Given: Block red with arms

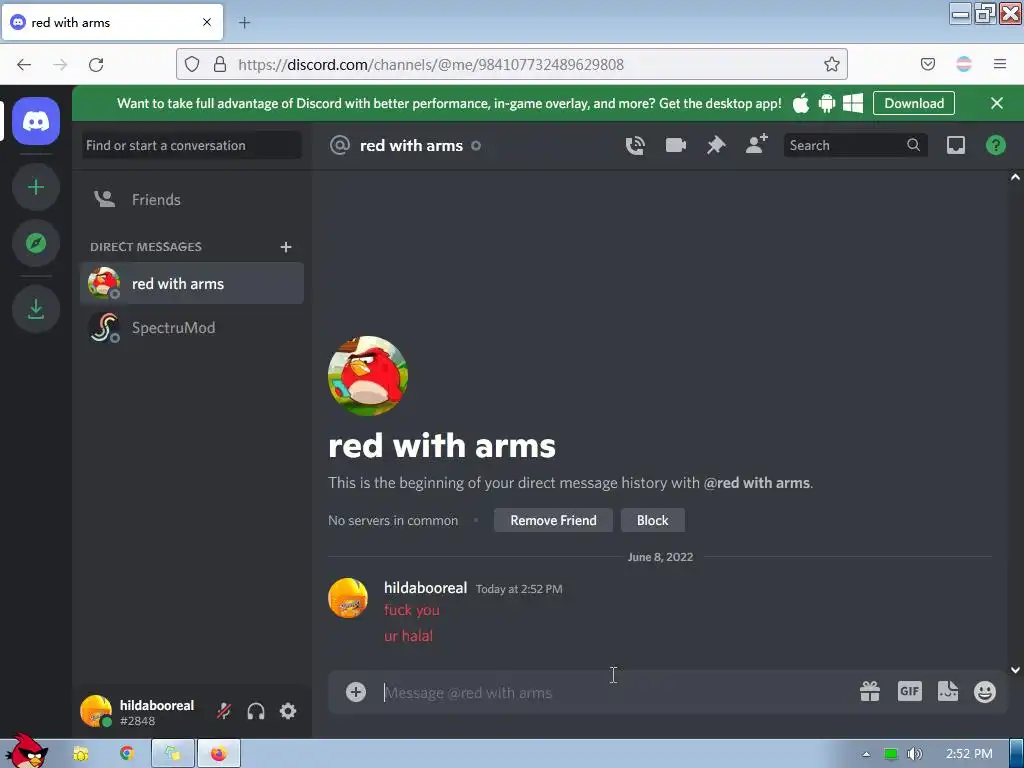Looking at the screenshot, I should point(652,520).
